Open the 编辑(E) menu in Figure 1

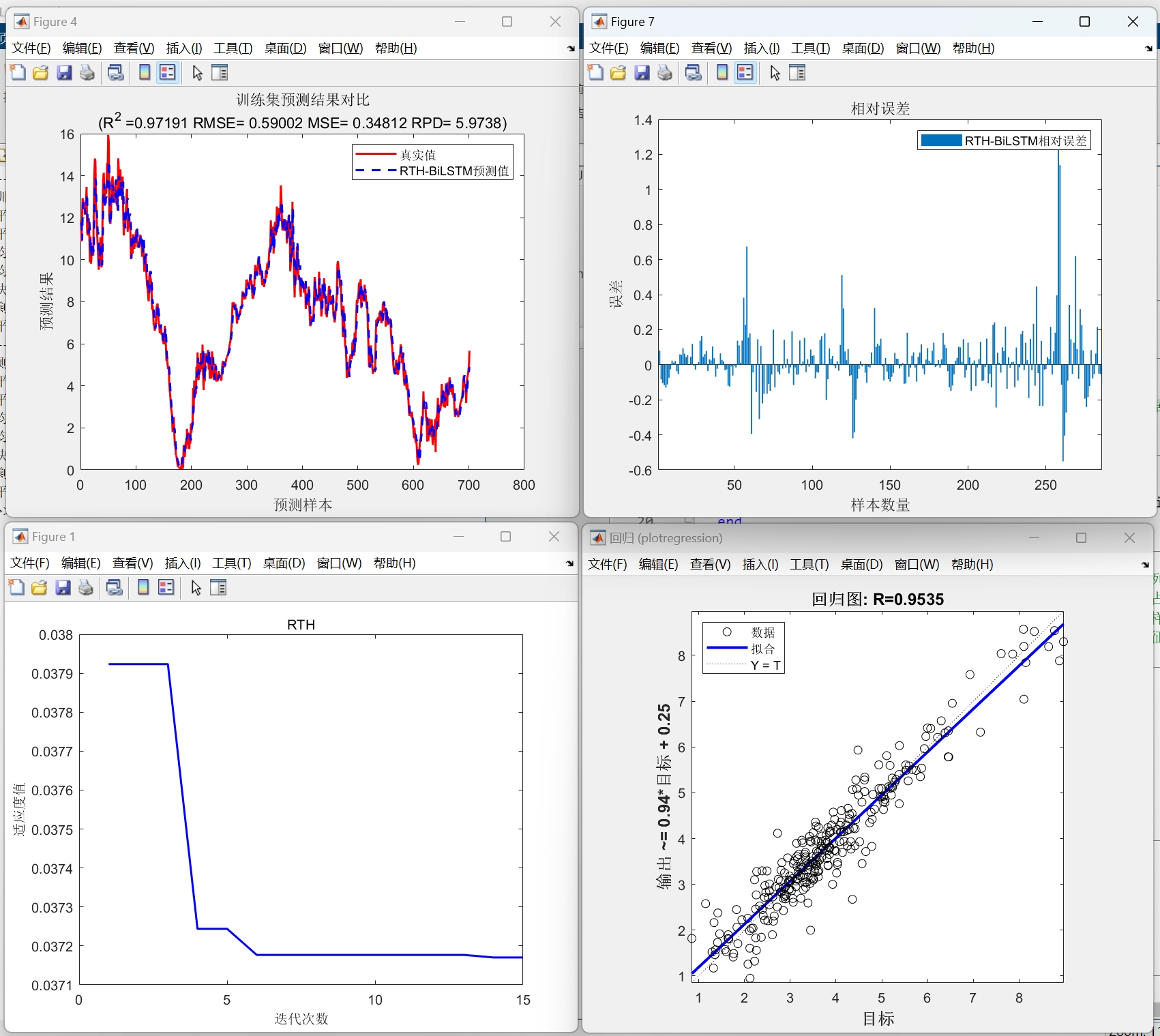tap(80, 563)
